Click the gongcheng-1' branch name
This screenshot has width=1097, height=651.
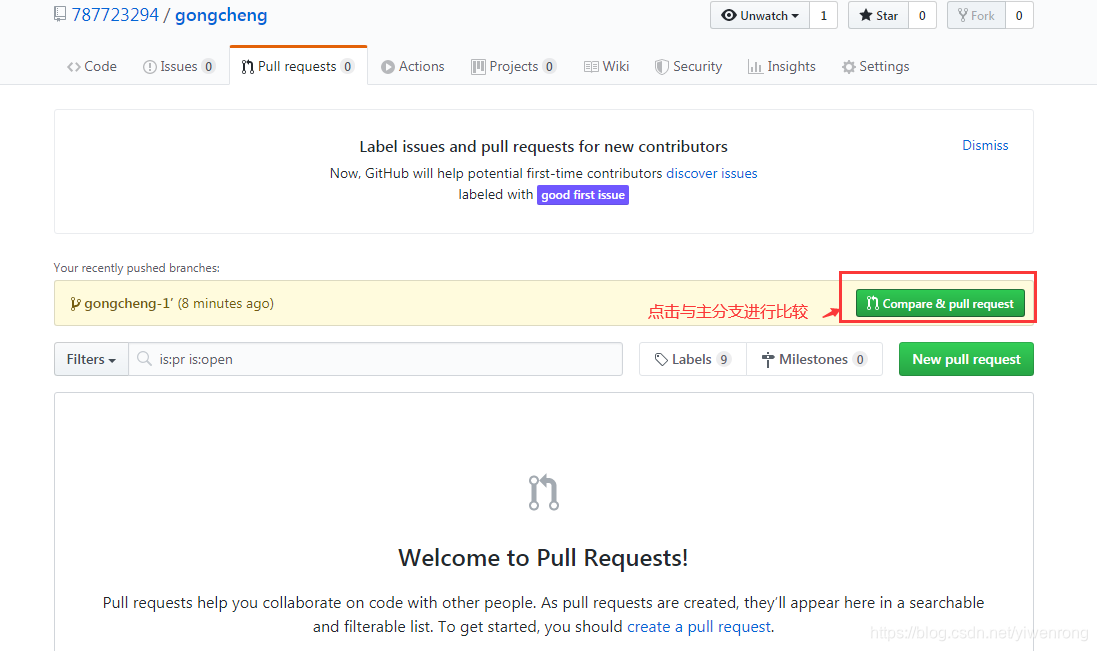coord(129,303)
